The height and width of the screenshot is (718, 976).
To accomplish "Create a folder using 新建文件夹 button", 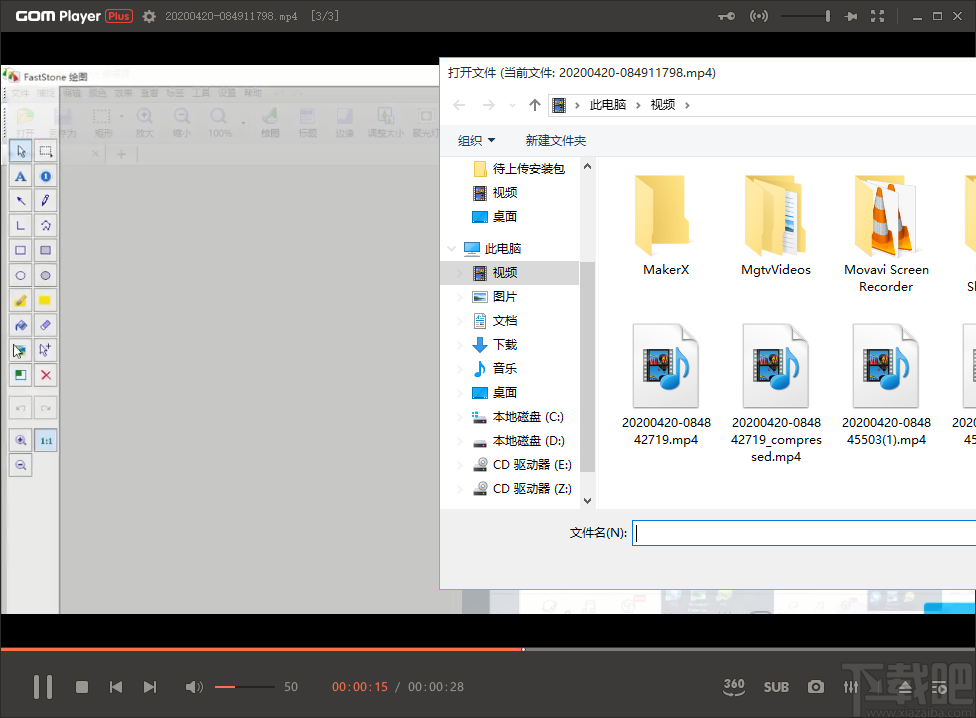I will (x=558, y=140).
